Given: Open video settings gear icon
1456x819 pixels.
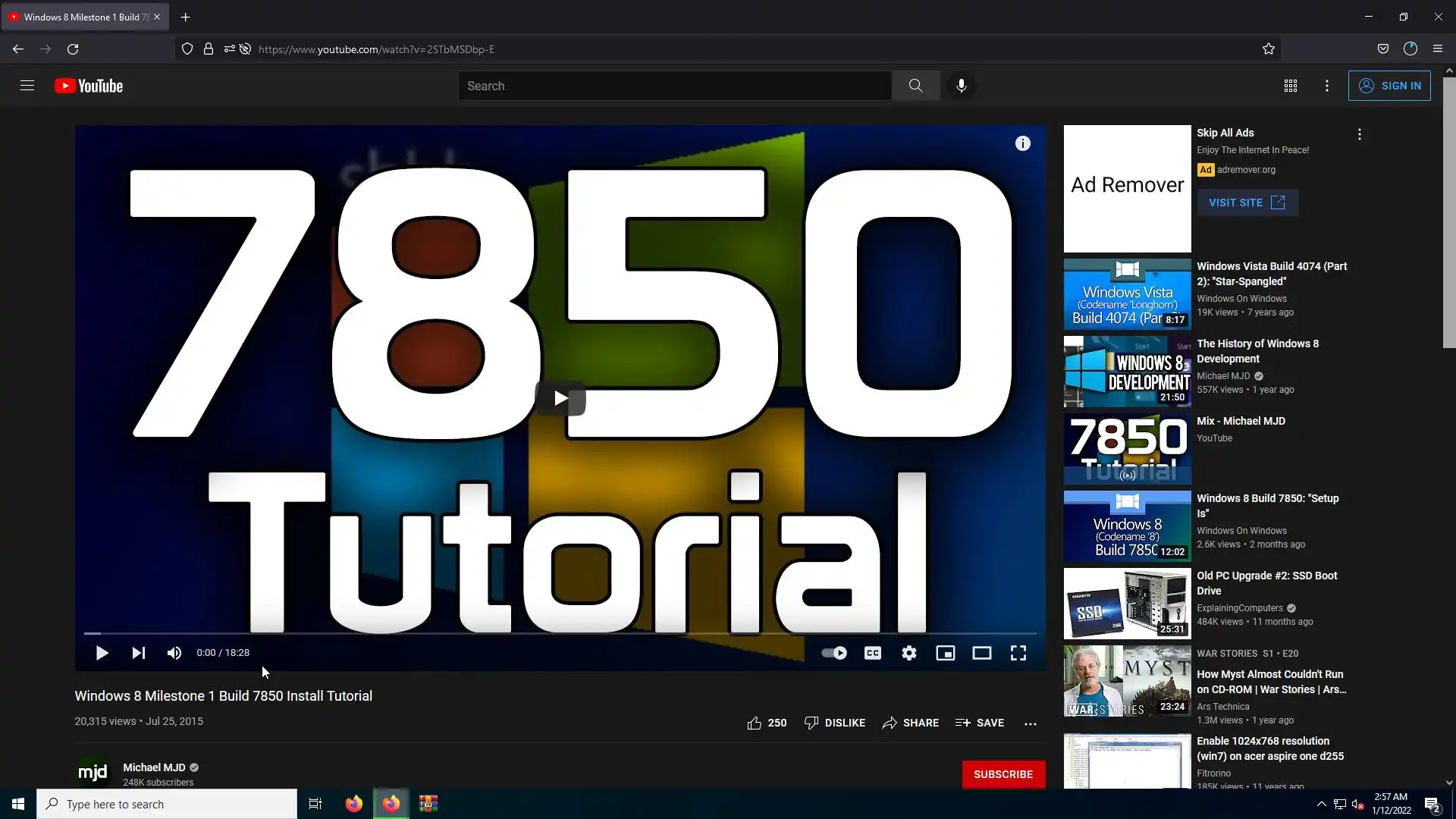Looking at the screenshot, I should (x=908, y=653).
